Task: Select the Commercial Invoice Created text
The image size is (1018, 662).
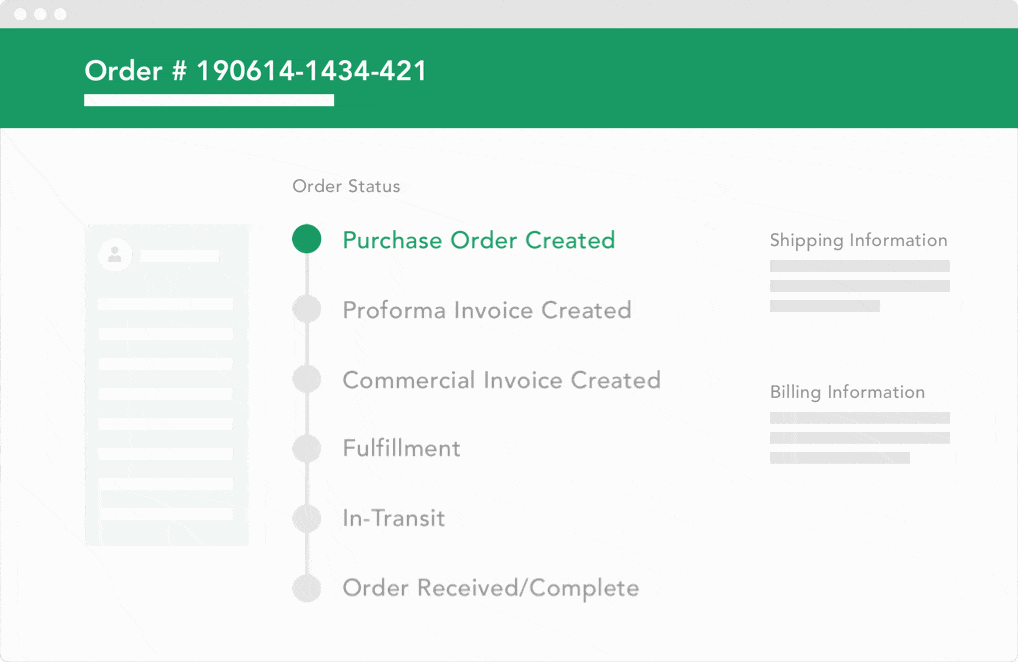Action: 501,380
